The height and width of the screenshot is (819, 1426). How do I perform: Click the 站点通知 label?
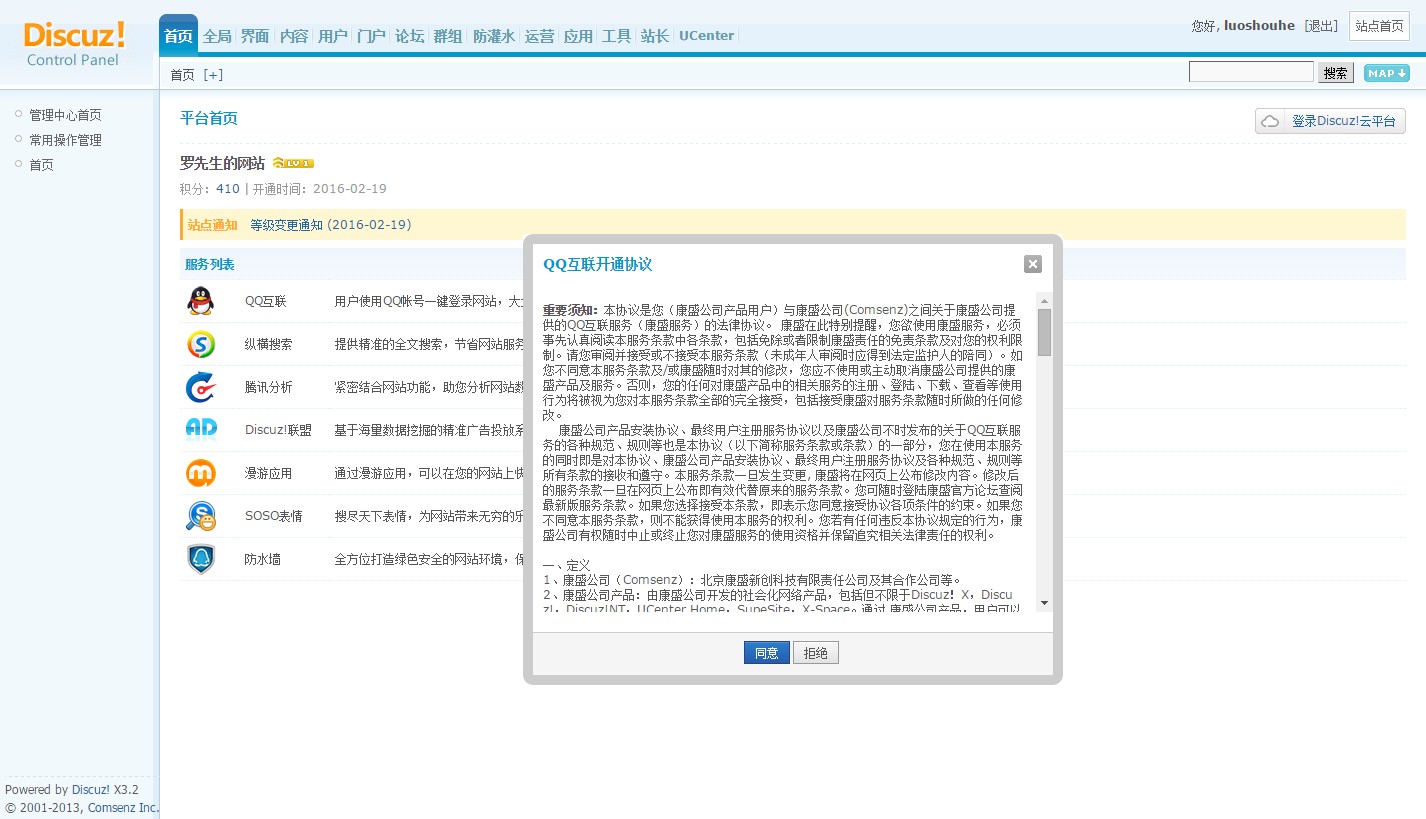pos(213,225)
